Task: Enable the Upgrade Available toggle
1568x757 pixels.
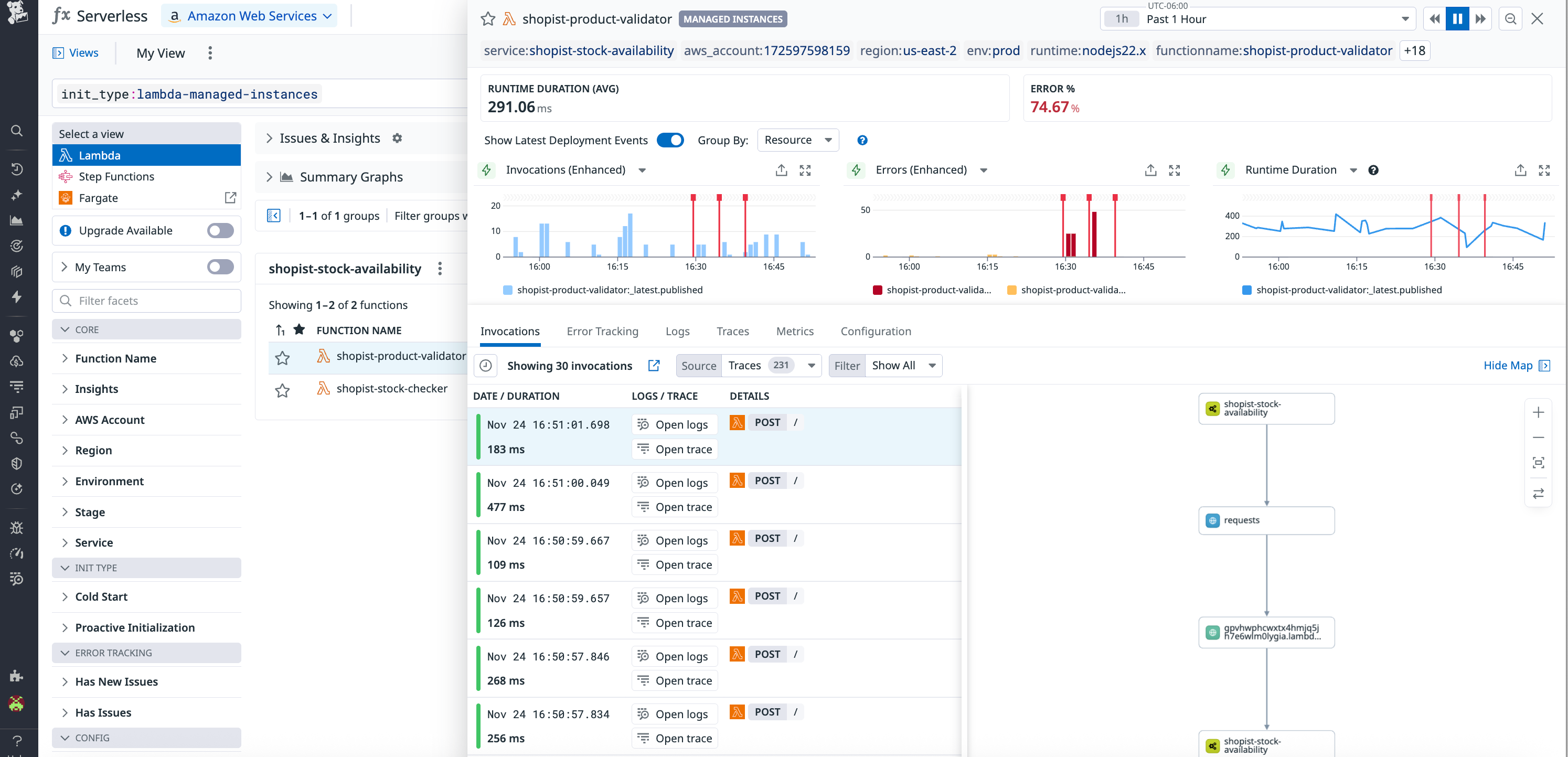Action: 220,230
